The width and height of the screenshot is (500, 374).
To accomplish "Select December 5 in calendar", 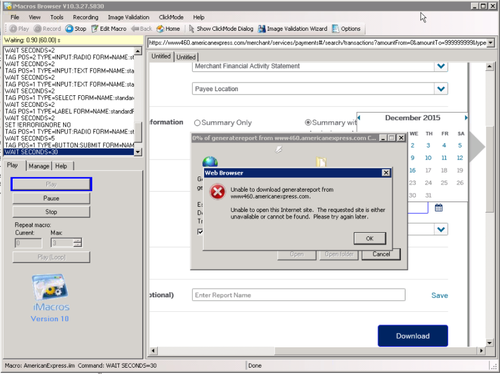I will (x=460, y=145).
